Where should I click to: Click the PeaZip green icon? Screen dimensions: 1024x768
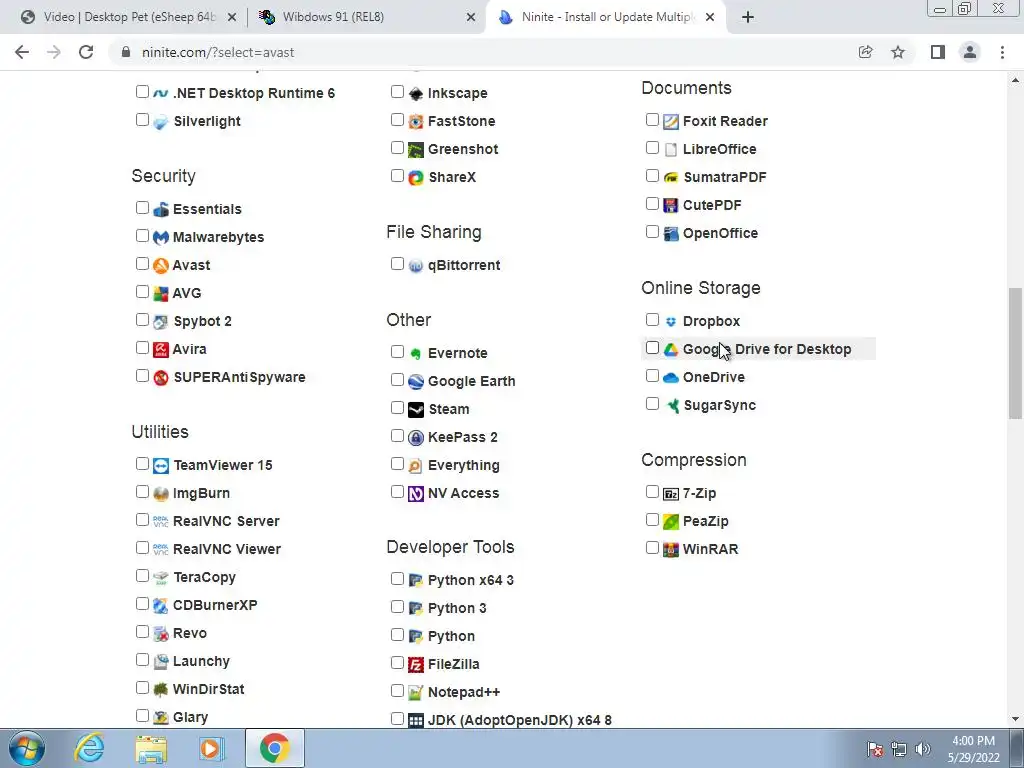pyautogui.click(x=671, y=521)
